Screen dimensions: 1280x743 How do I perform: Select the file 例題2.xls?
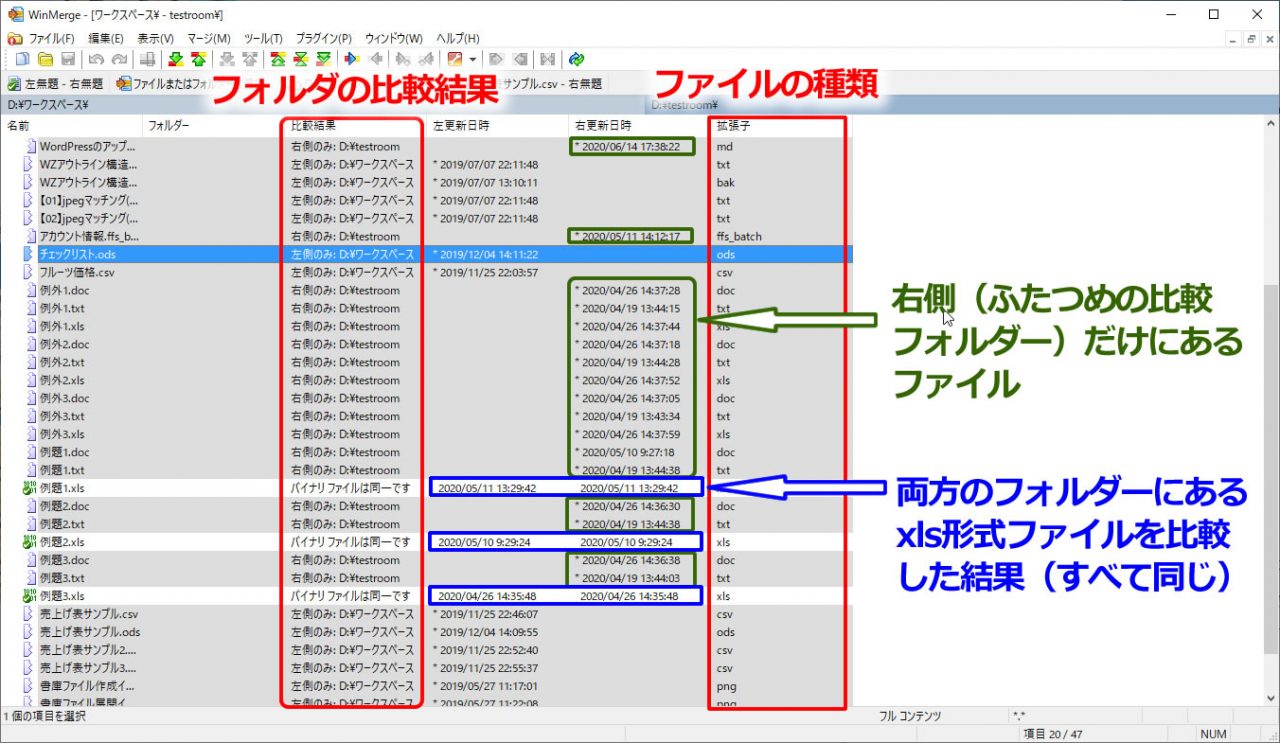click(x=62, y=542)
